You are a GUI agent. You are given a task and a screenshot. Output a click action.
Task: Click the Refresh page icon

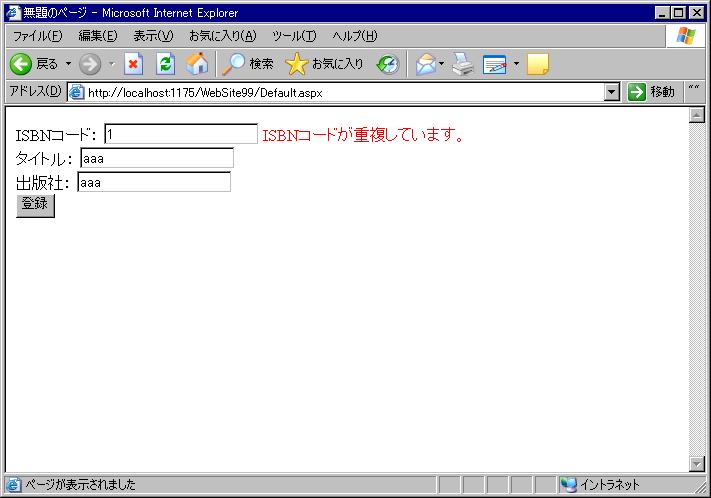pos(166,64)
